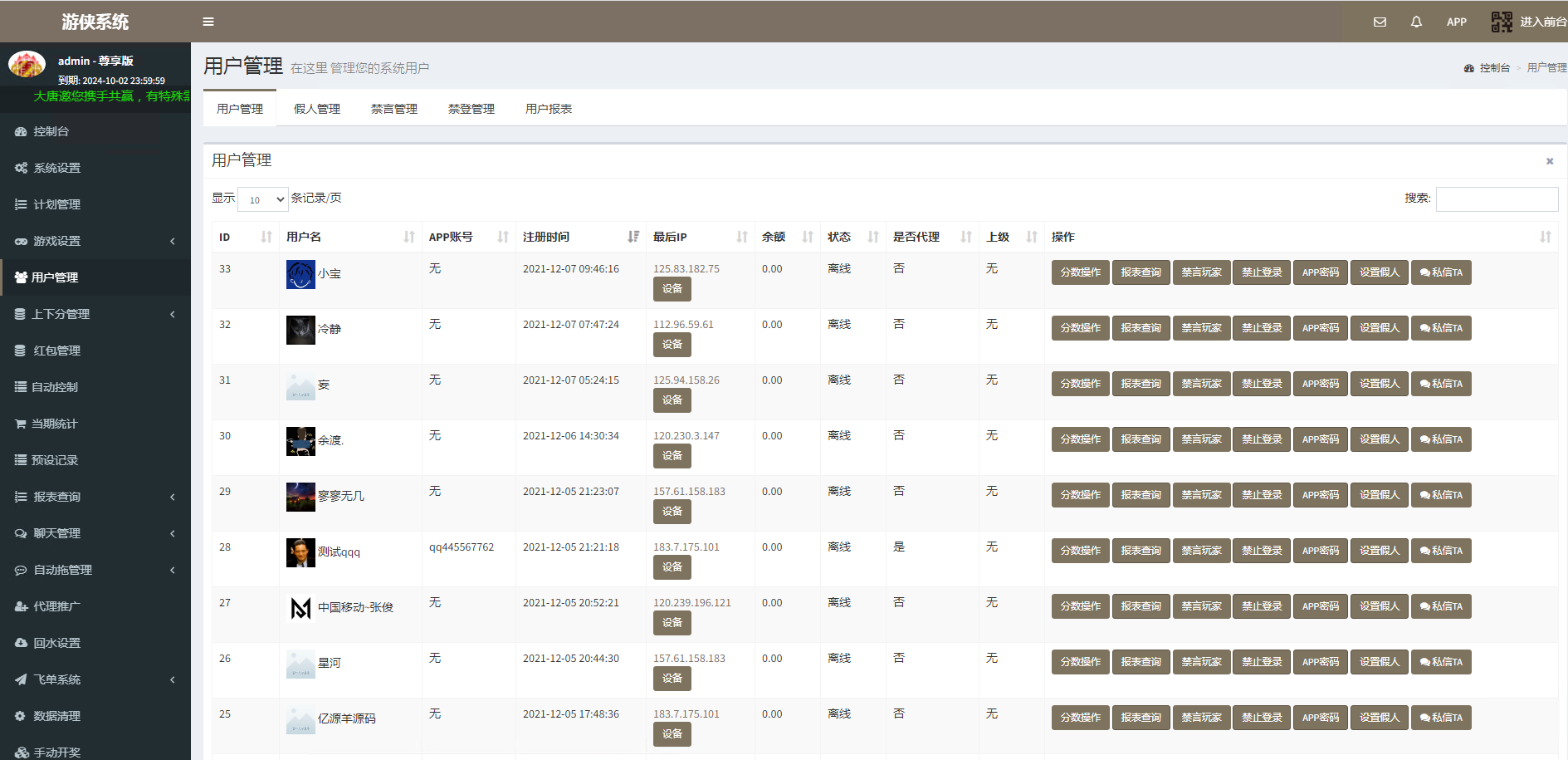Screen dimensions: 1568x760
Task: Expand the 游戏设置 sidebar menu
Action: click(x=95, y=241)
